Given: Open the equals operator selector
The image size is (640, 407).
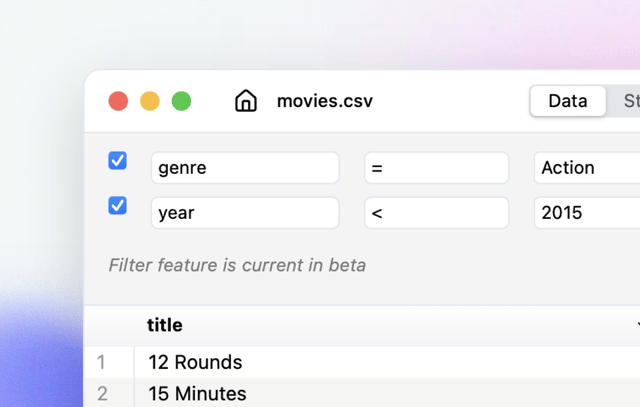Looking at the screenshot, I should (x=436, y=168).
